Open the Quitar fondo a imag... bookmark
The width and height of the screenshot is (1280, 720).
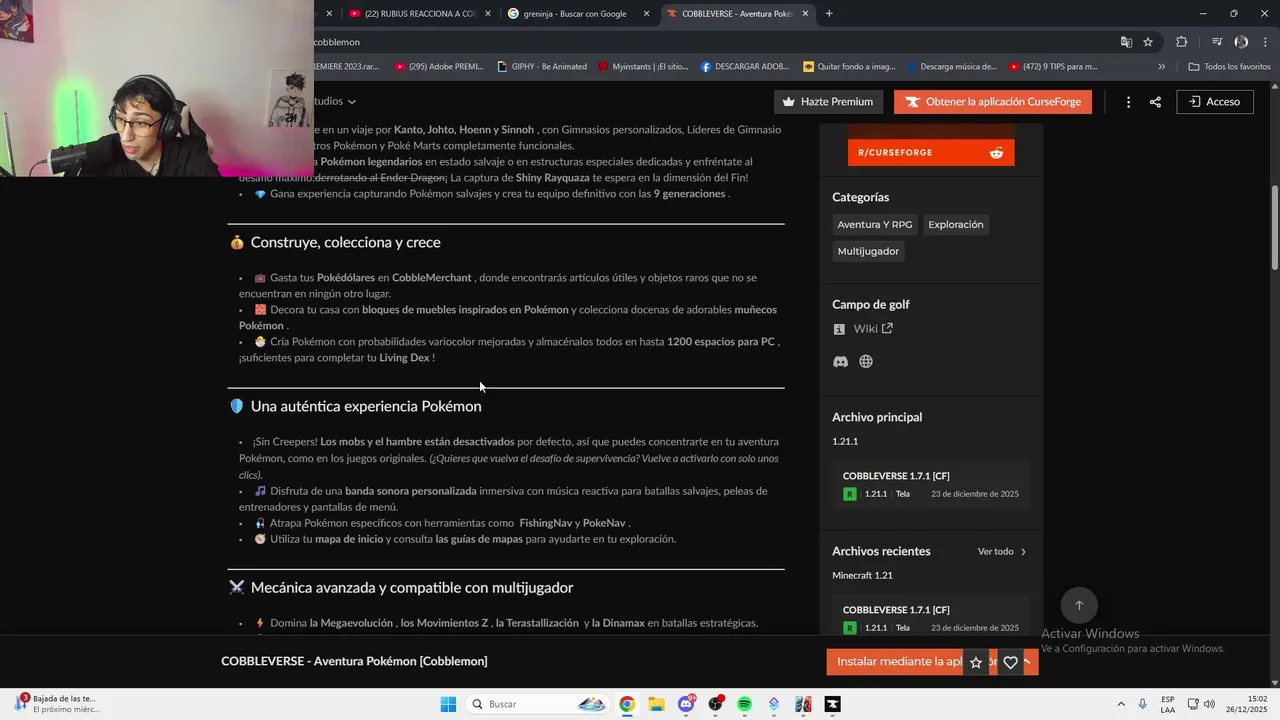coord(849,67)
